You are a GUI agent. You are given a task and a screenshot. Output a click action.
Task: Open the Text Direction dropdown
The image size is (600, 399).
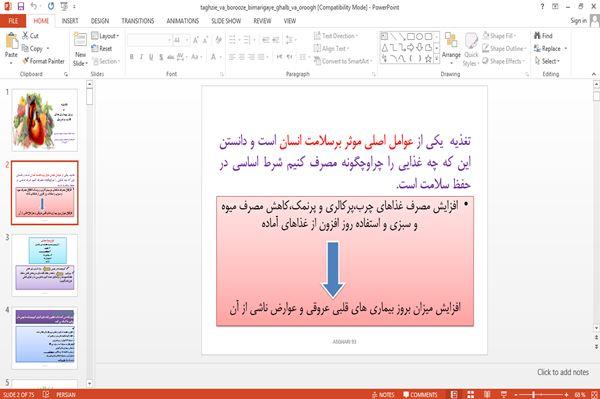(x=336, y=36)
